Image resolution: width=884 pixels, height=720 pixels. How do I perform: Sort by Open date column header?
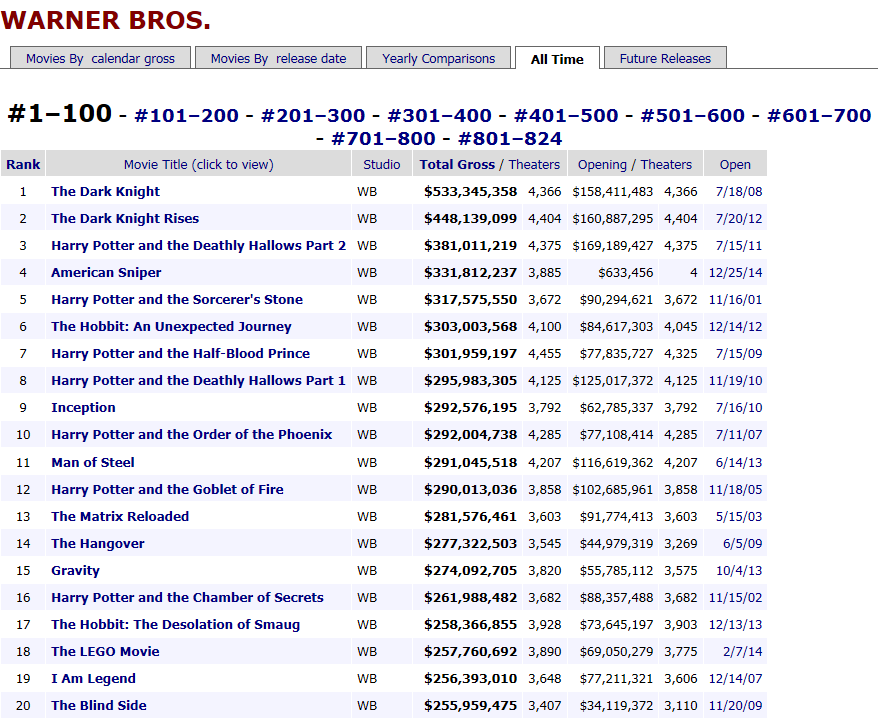[735, 164]
